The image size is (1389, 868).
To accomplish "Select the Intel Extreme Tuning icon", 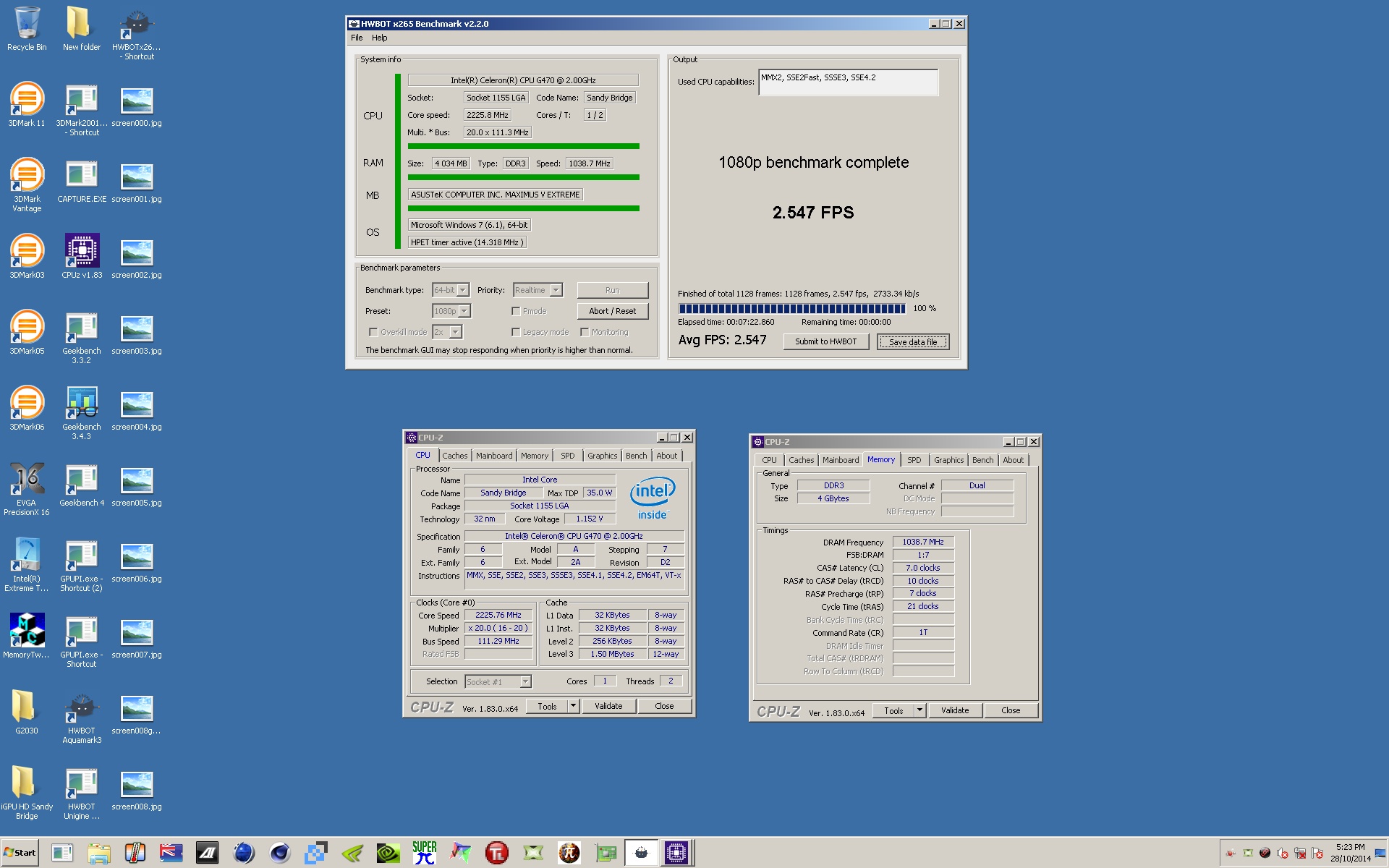I will click(27, 566).
